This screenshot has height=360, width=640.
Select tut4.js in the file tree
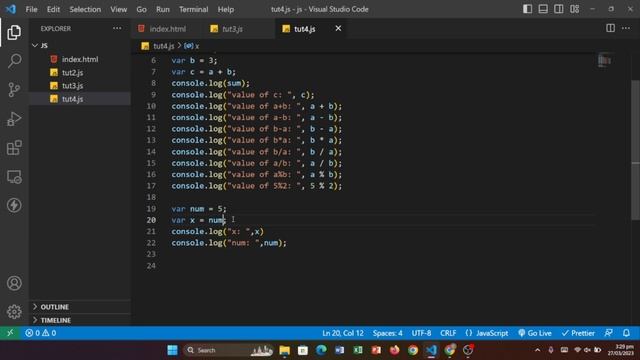pyautogui.click(x=80, y=99)
